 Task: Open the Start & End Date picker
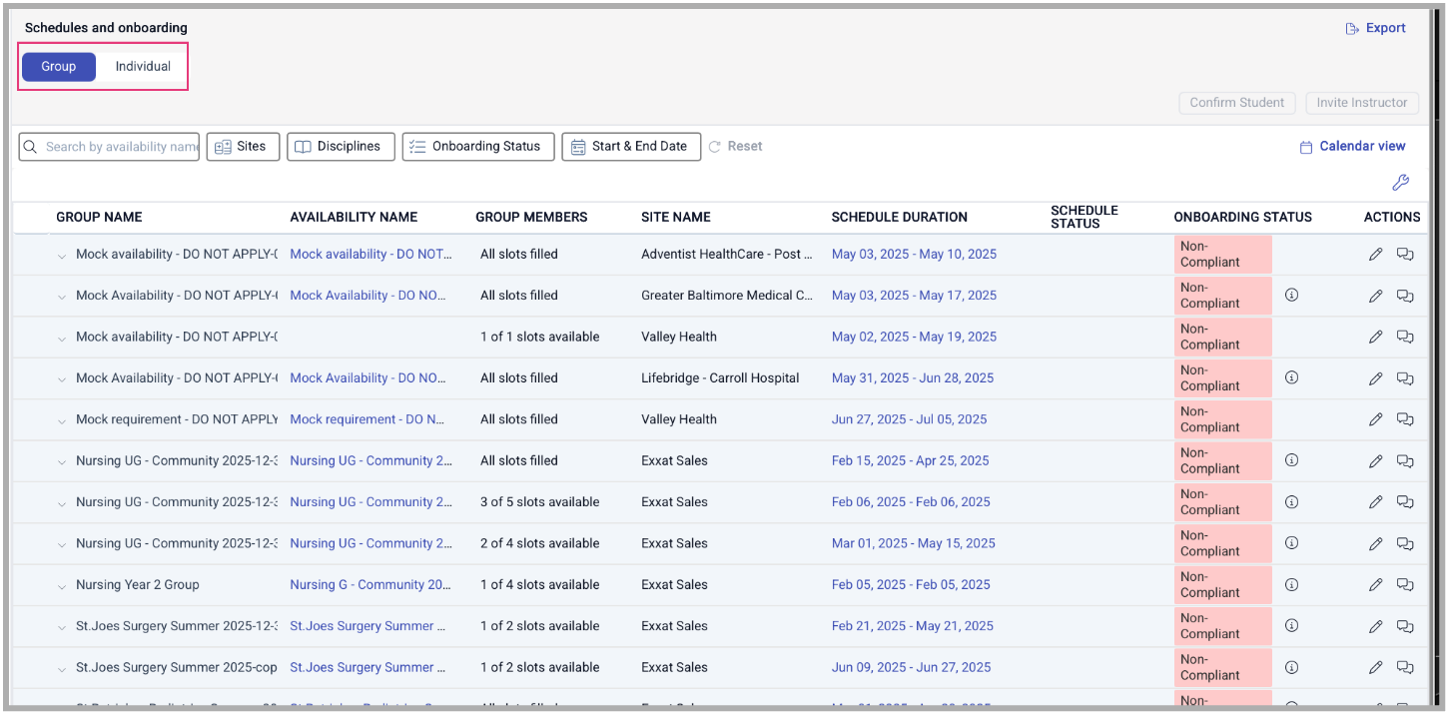[x=630, y=146]
